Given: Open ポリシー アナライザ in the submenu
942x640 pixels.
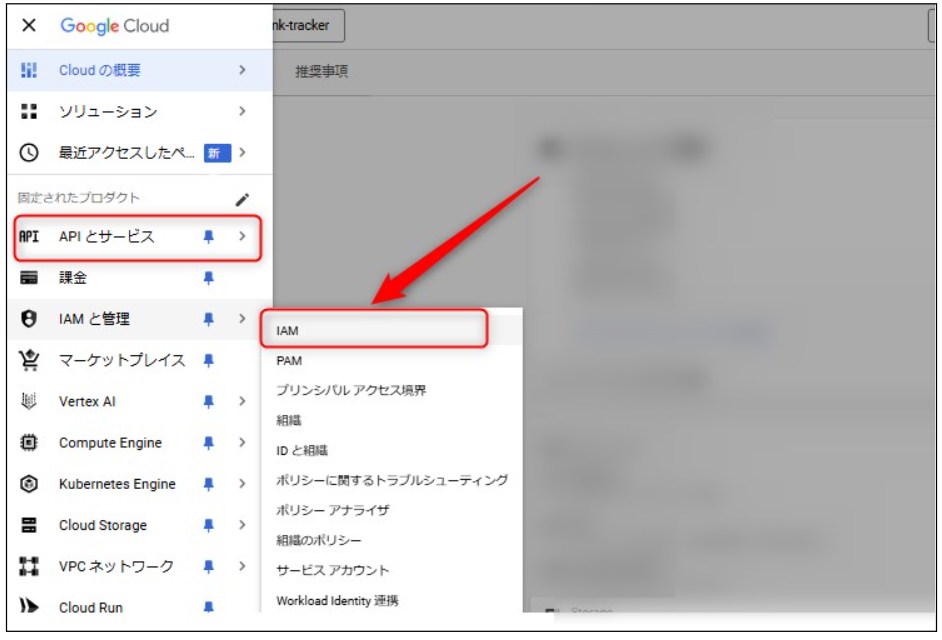Looking at the screenshot, I should [392, 510].
